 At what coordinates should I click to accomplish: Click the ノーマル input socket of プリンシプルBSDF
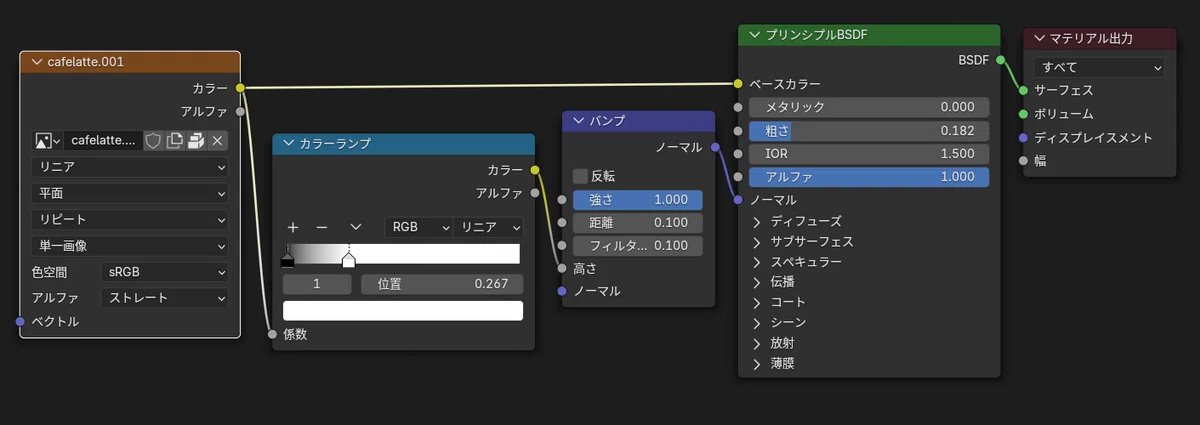tap(738, 200)
